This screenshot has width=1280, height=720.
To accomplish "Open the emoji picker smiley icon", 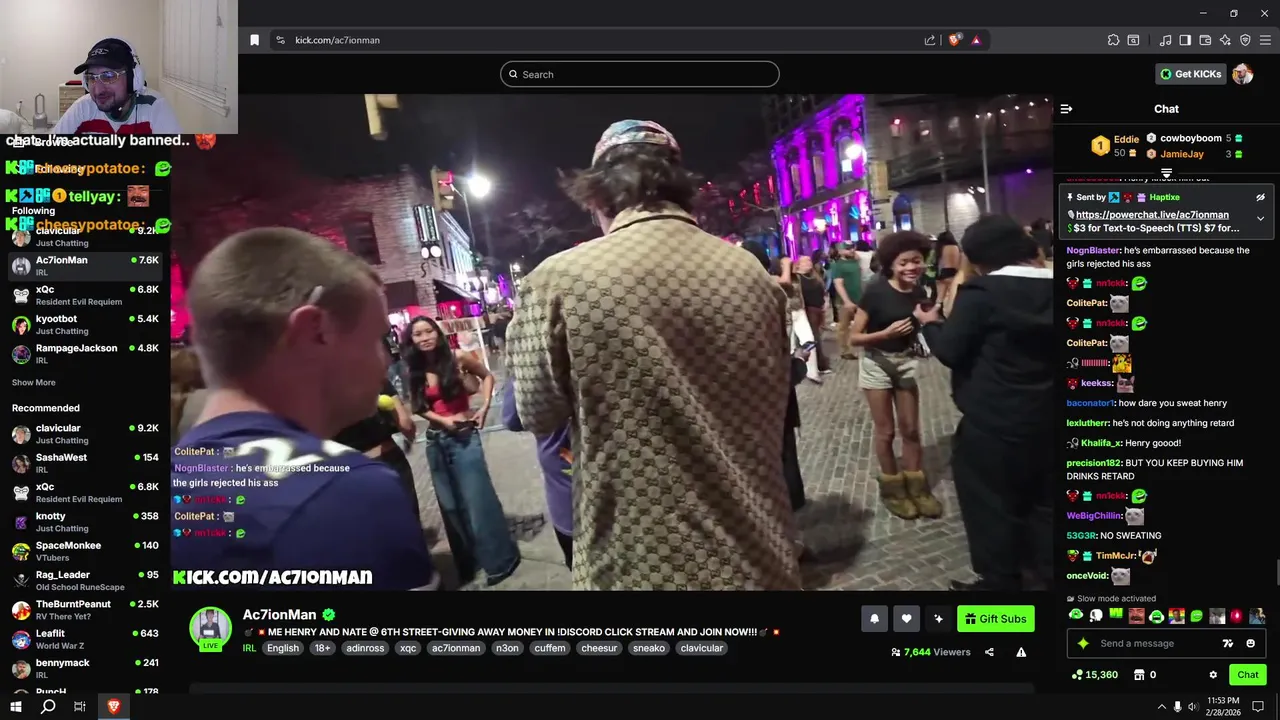I will click(1250, 643).
